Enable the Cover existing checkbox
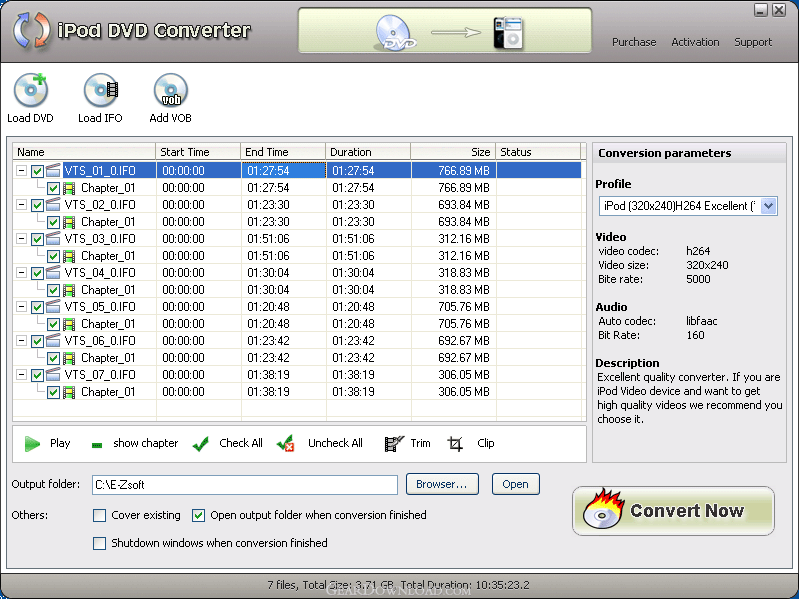Screen dimensions: 799x599 click(99, 515)
